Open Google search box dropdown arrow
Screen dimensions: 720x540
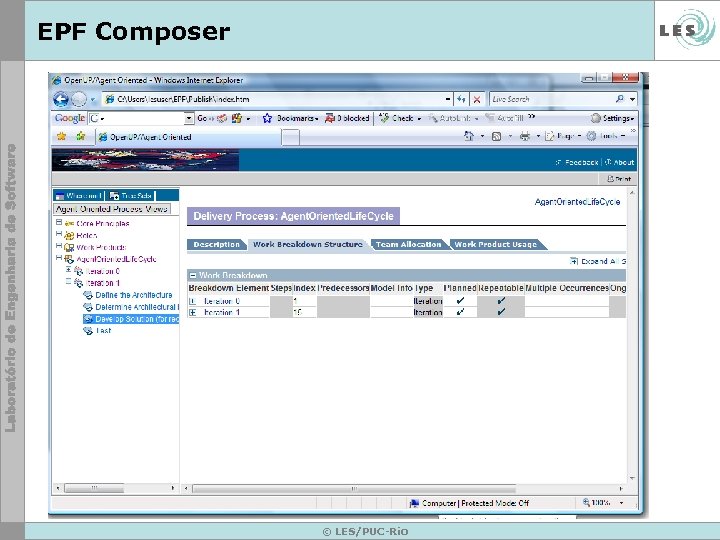point(189,118)
